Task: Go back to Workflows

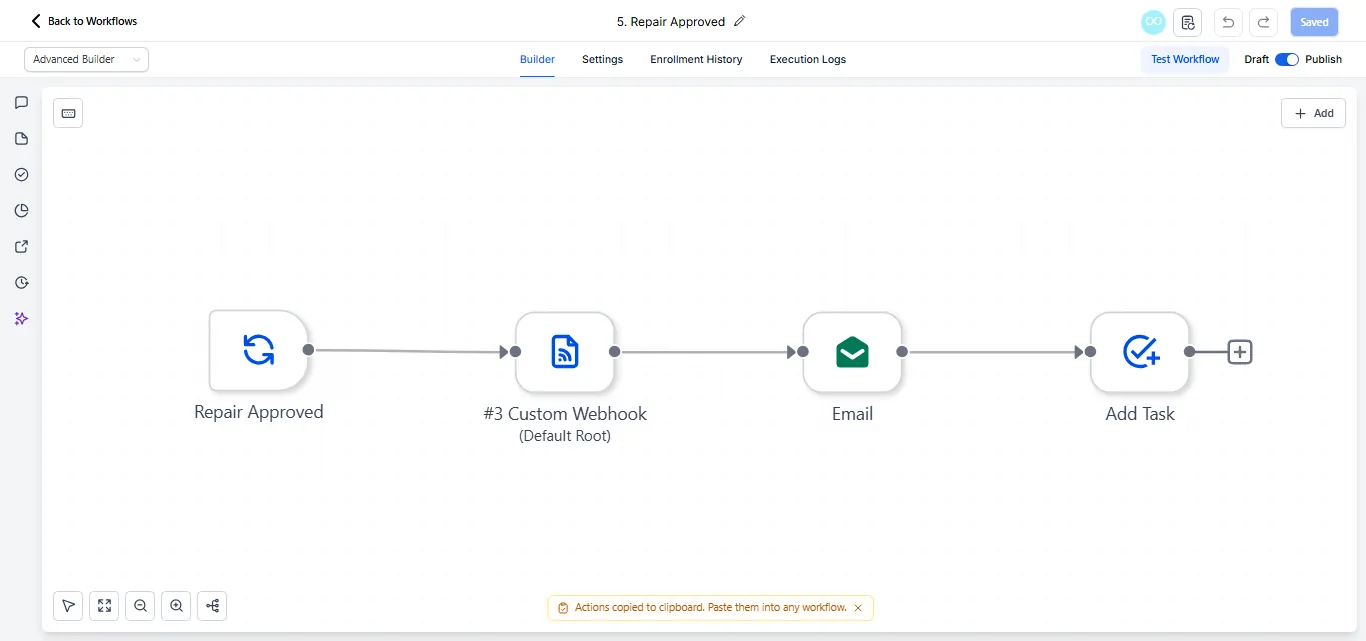Action: tap(84, 21)
